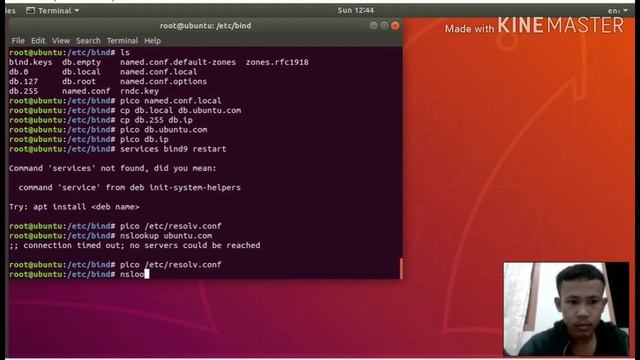Click the command 'pico named.conf.local'

pos(171,101)
